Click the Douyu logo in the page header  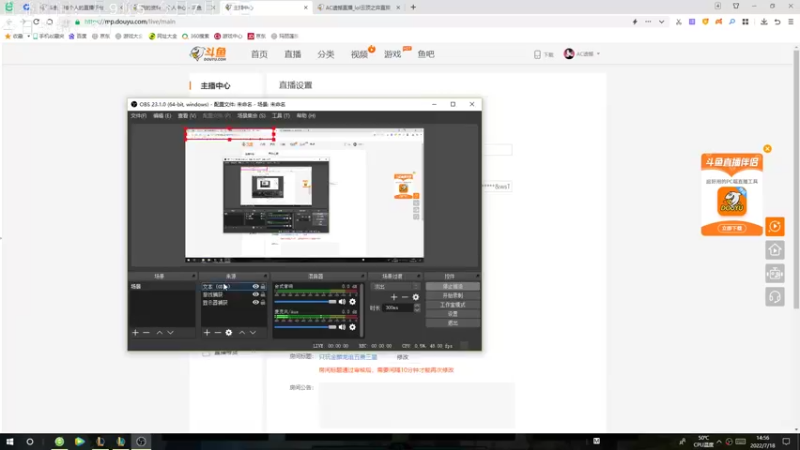click(x=208, y=54)
